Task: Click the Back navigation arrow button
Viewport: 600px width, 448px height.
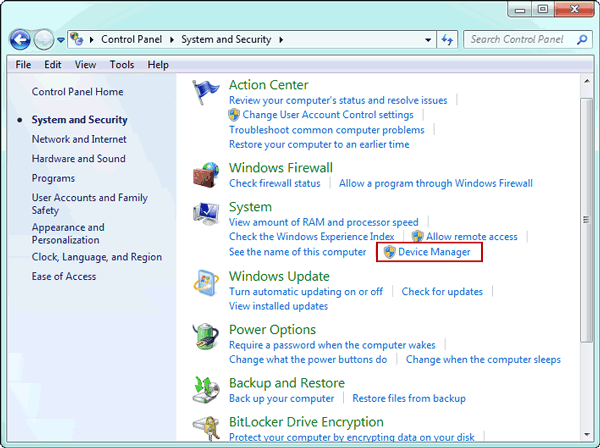Action: (x=20, y=39)
